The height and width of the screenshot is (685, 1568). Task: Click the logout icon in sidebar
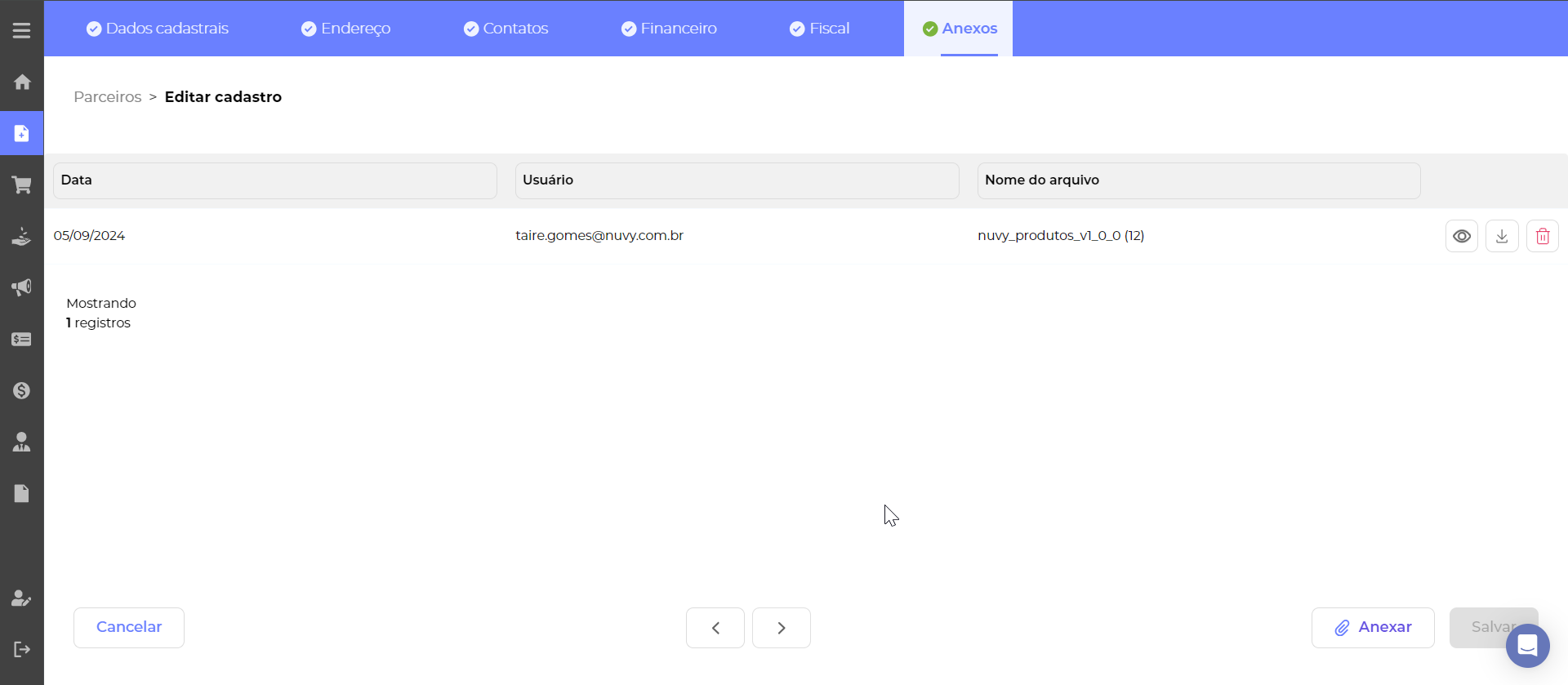point(22,649)
